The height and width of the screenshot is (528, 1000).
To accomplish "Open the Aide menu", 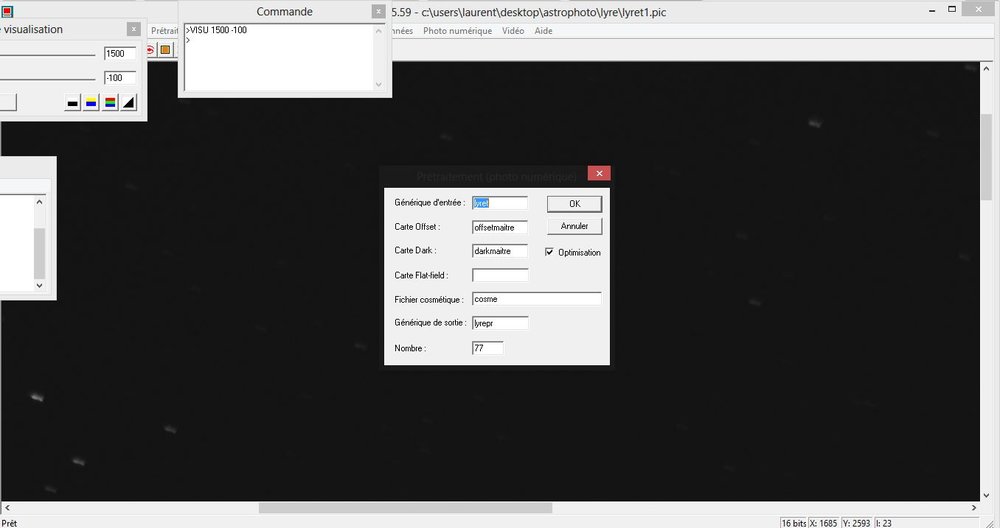I will (x=543, y=31).
